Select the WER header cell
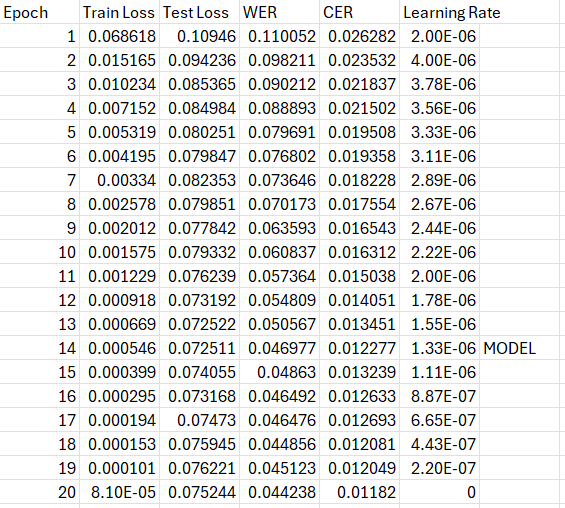This screenshot has height=508, width=565. 279,12
